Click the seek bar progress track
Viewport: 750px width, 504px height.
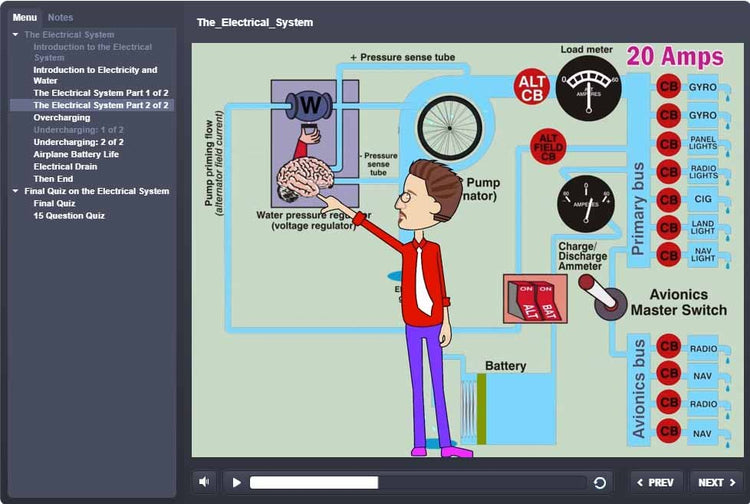pyautogui.click(x=418, y=482)
